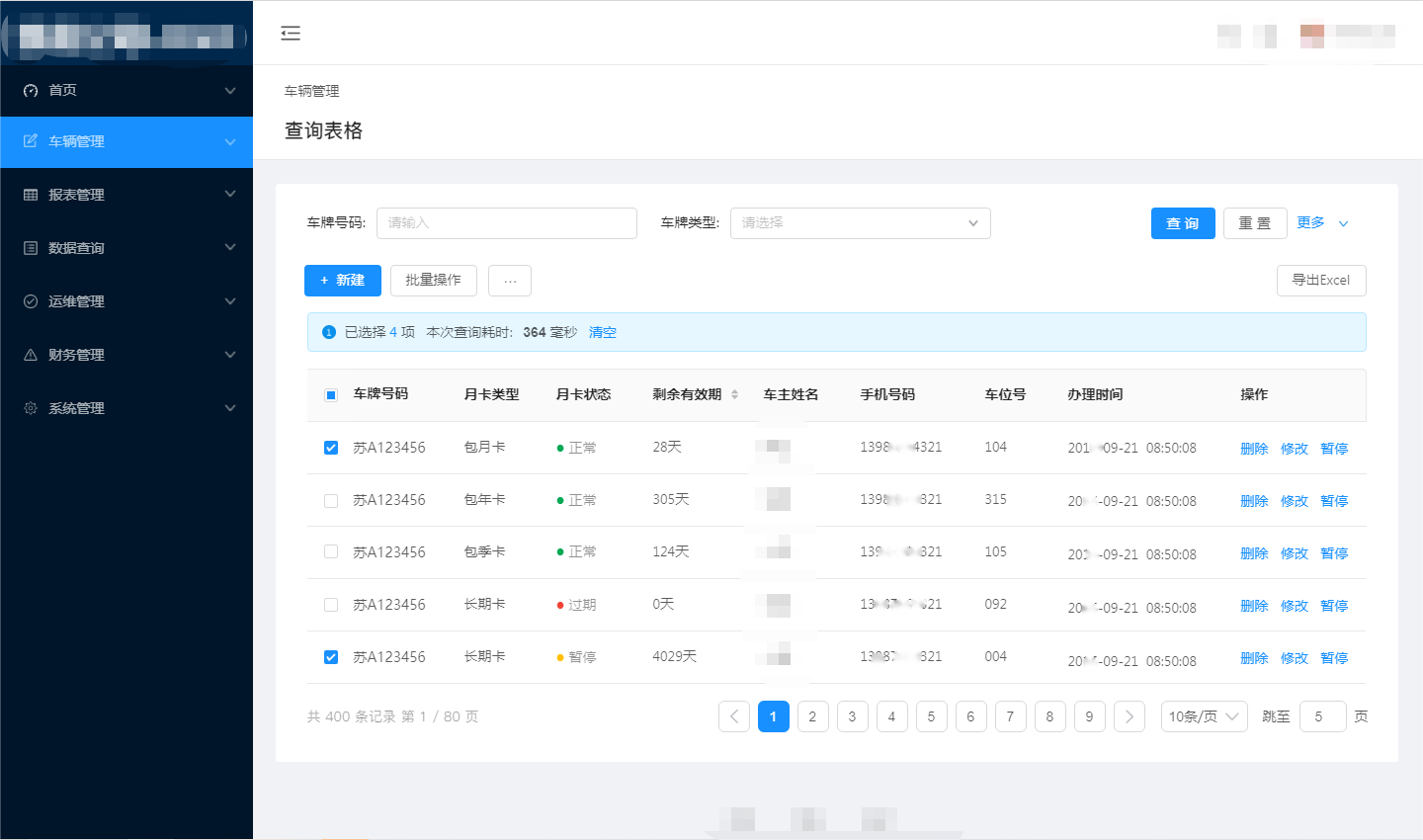Collapse the sidebar with the menu fold icon
1423x840 pixels.
click(291, 34)
